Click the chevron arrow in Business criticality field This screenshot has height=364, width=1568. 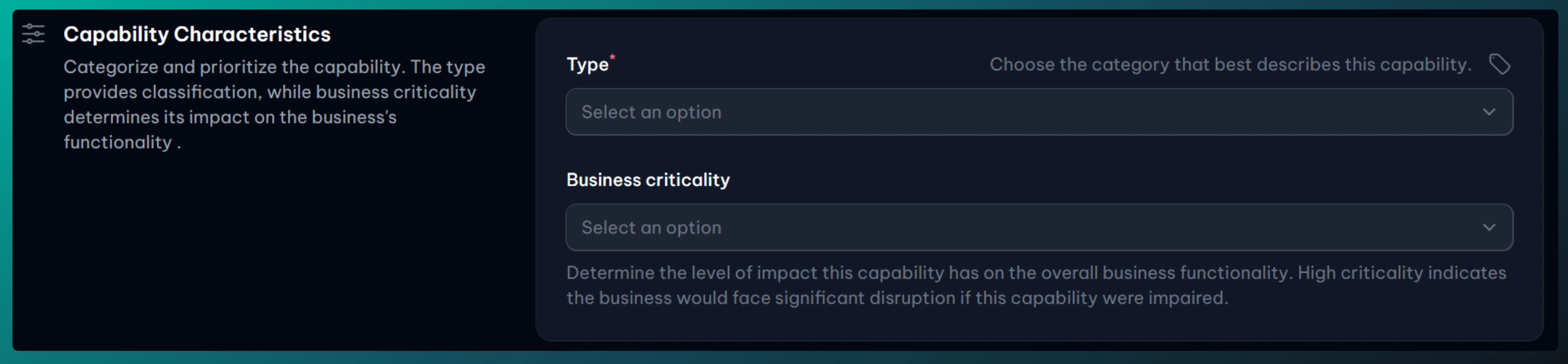pyautogui.click(x=1489, y=227)
